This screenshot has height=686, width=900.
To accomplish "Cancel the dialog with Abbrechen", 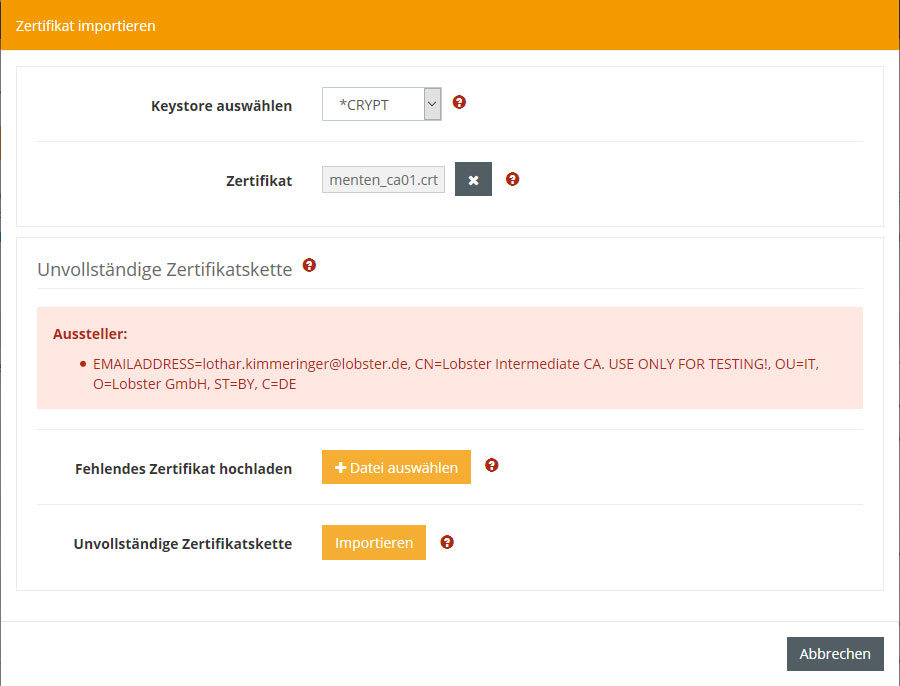I will point(834,654).
